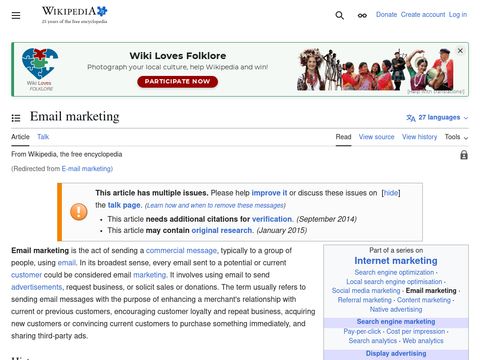480x360 pixels.
Task: Click the PARTICIPATE NOW button
Action: click(177, 81)
